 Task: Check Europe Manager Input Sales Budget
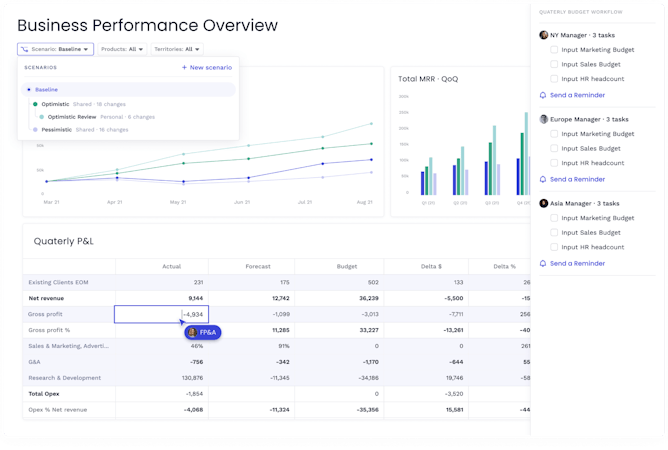pos(554,148)
